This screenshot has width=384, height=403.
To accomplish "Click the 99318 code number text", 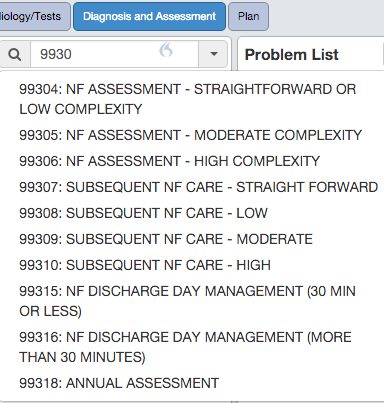I will [38, 383].
